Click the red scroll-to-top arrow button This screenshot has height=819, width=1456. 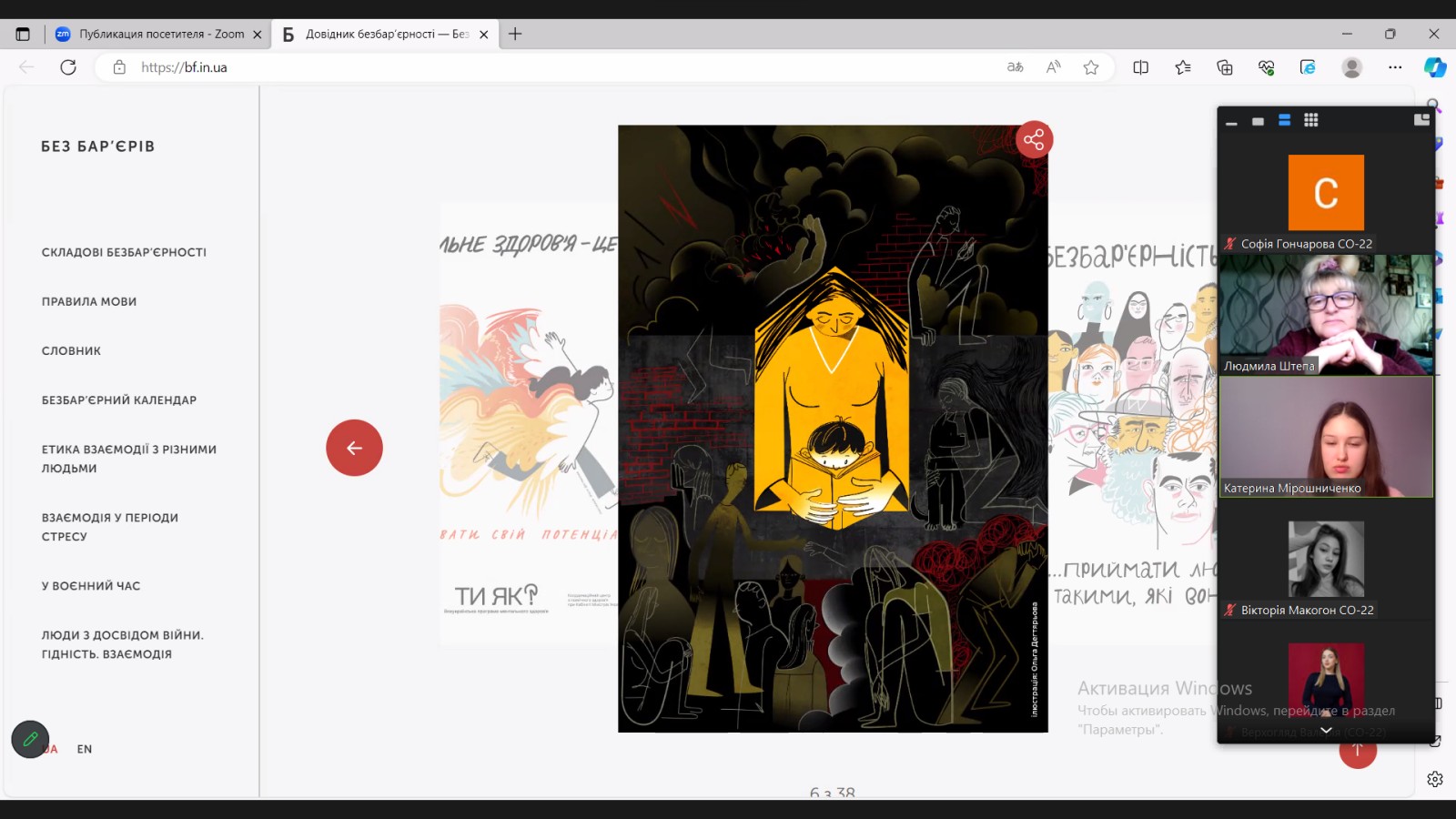(1358, 750)
